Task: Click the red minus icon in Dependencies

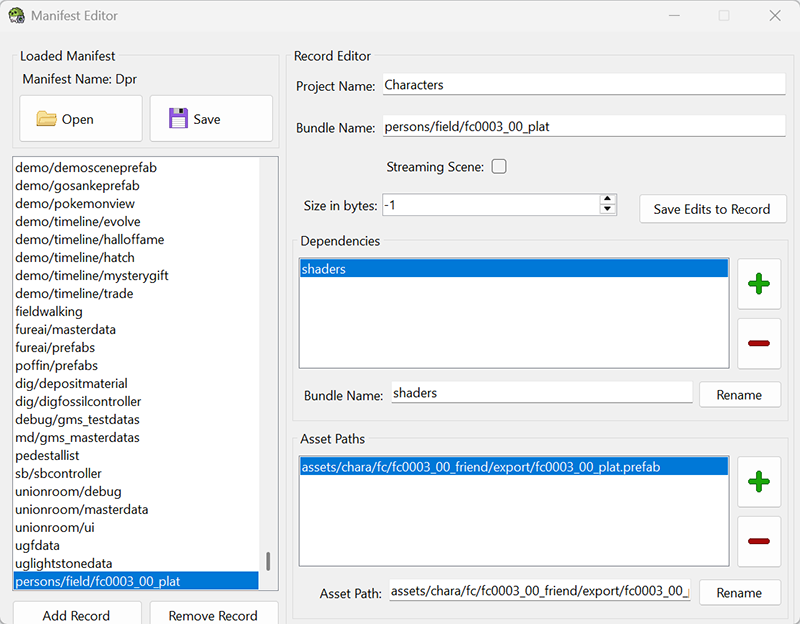Action: pos(759,343)
